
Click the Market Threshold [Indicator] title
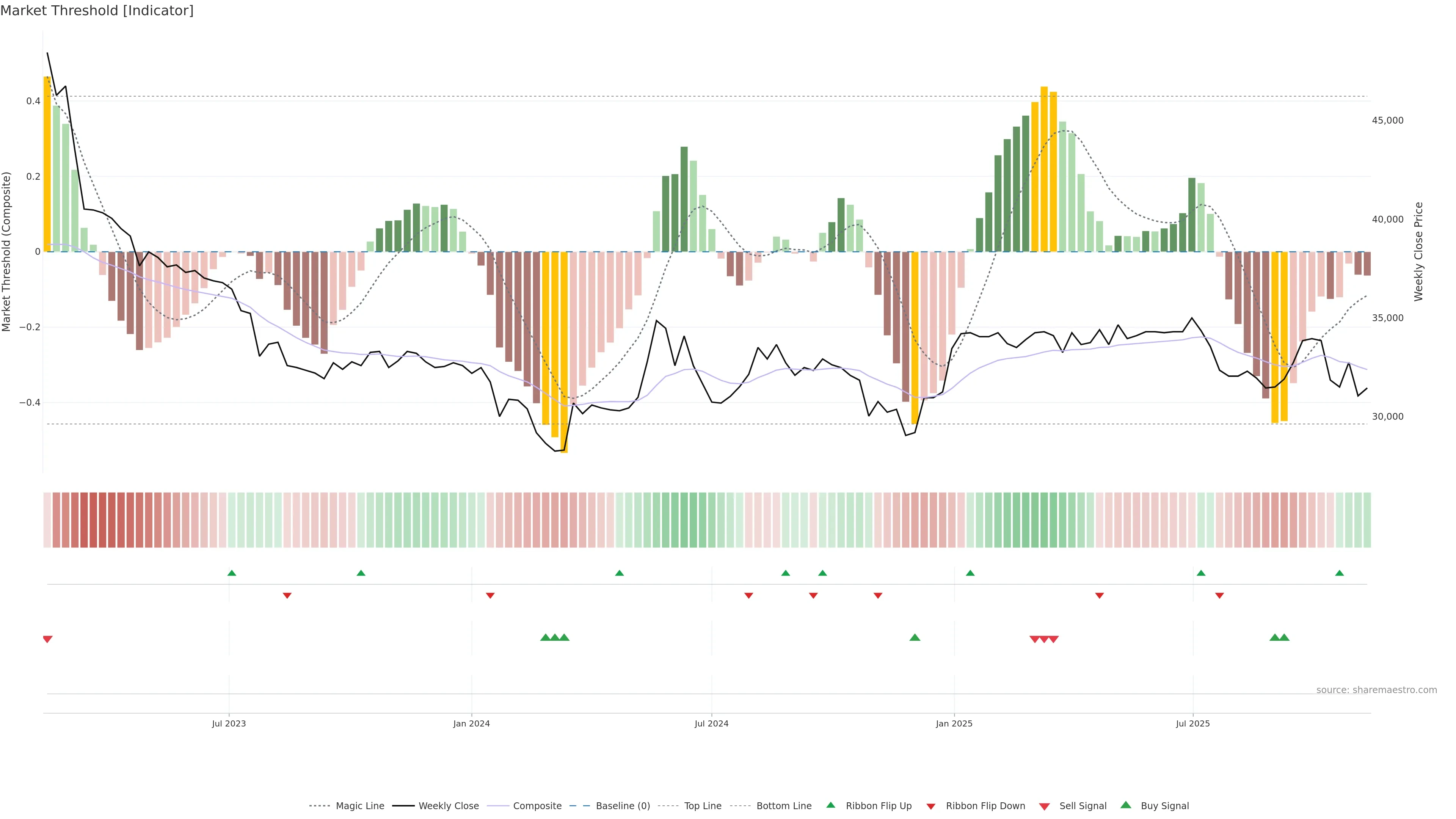point(97,11)
